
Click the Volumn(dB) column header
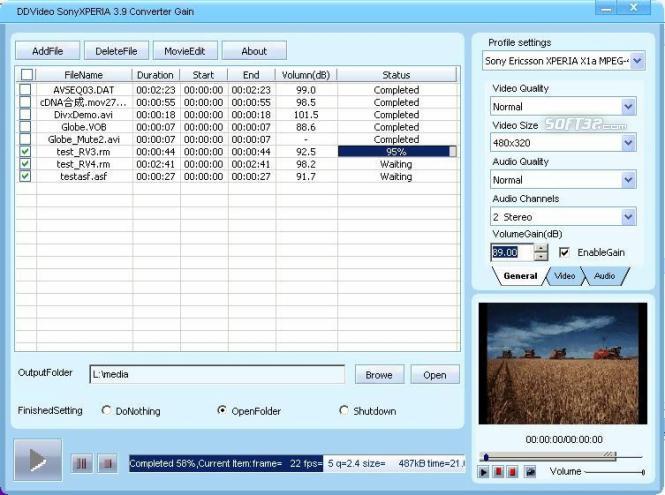pyautogui.click(x=306, y=75)
